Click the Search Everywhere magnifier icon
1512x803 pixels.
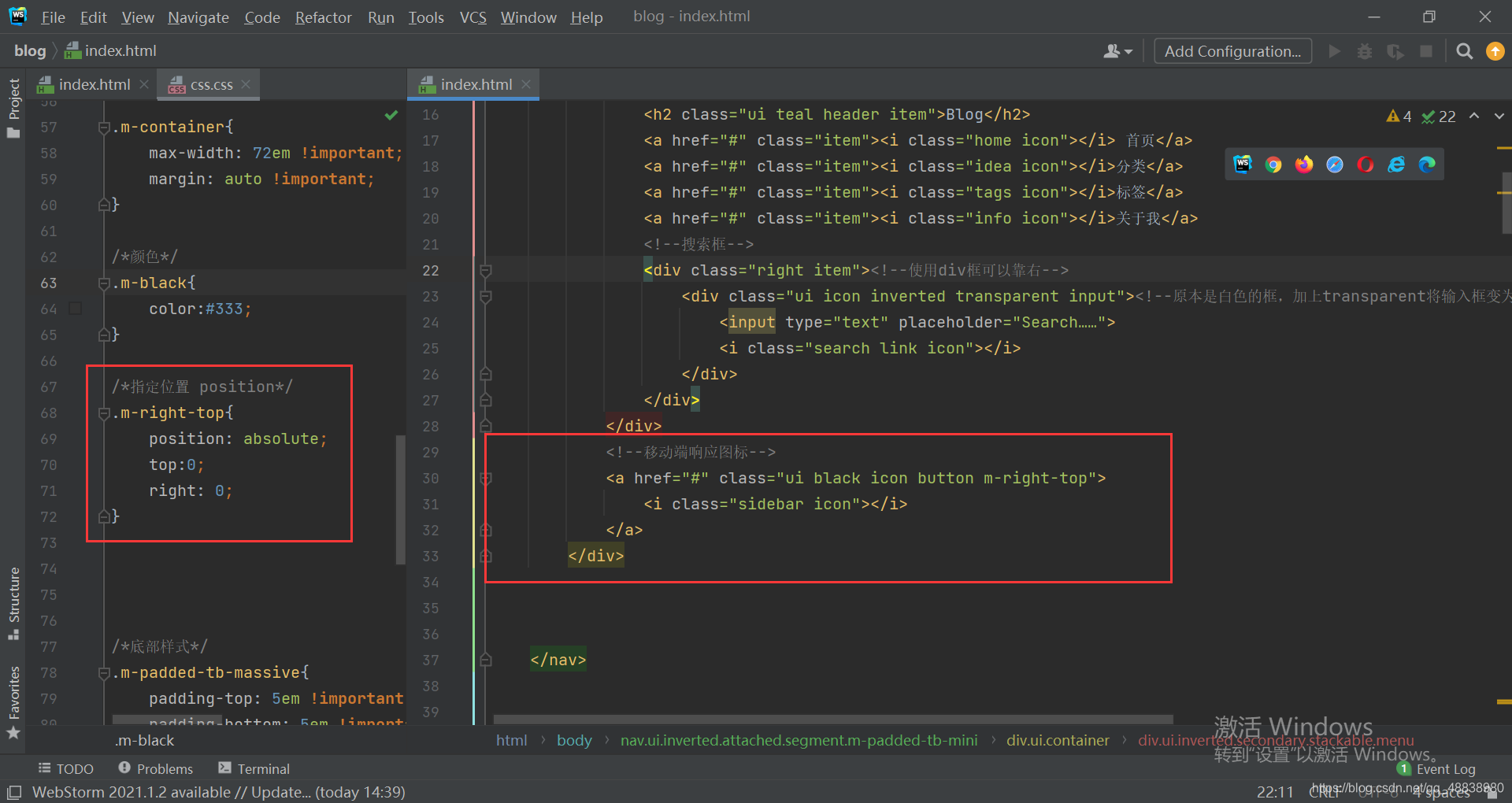[x=1464, y=51]
